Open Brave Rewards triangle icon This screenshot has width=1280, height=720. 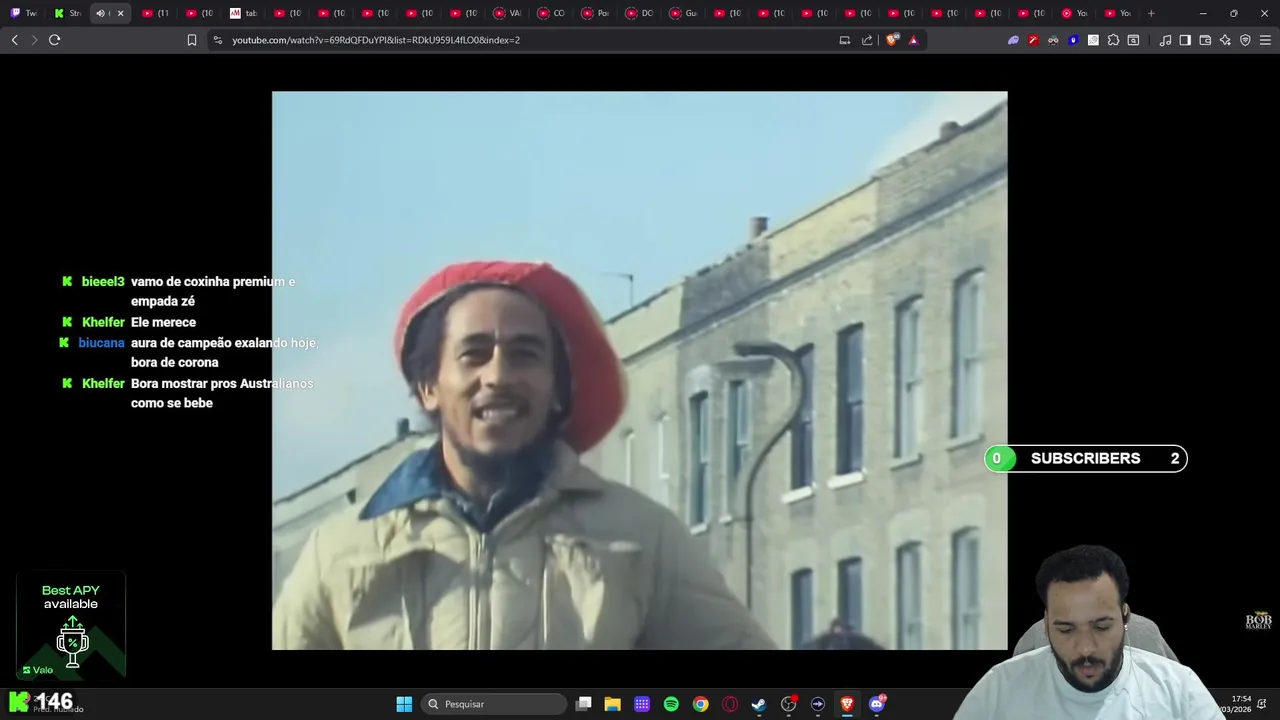[x=913, y=40]
